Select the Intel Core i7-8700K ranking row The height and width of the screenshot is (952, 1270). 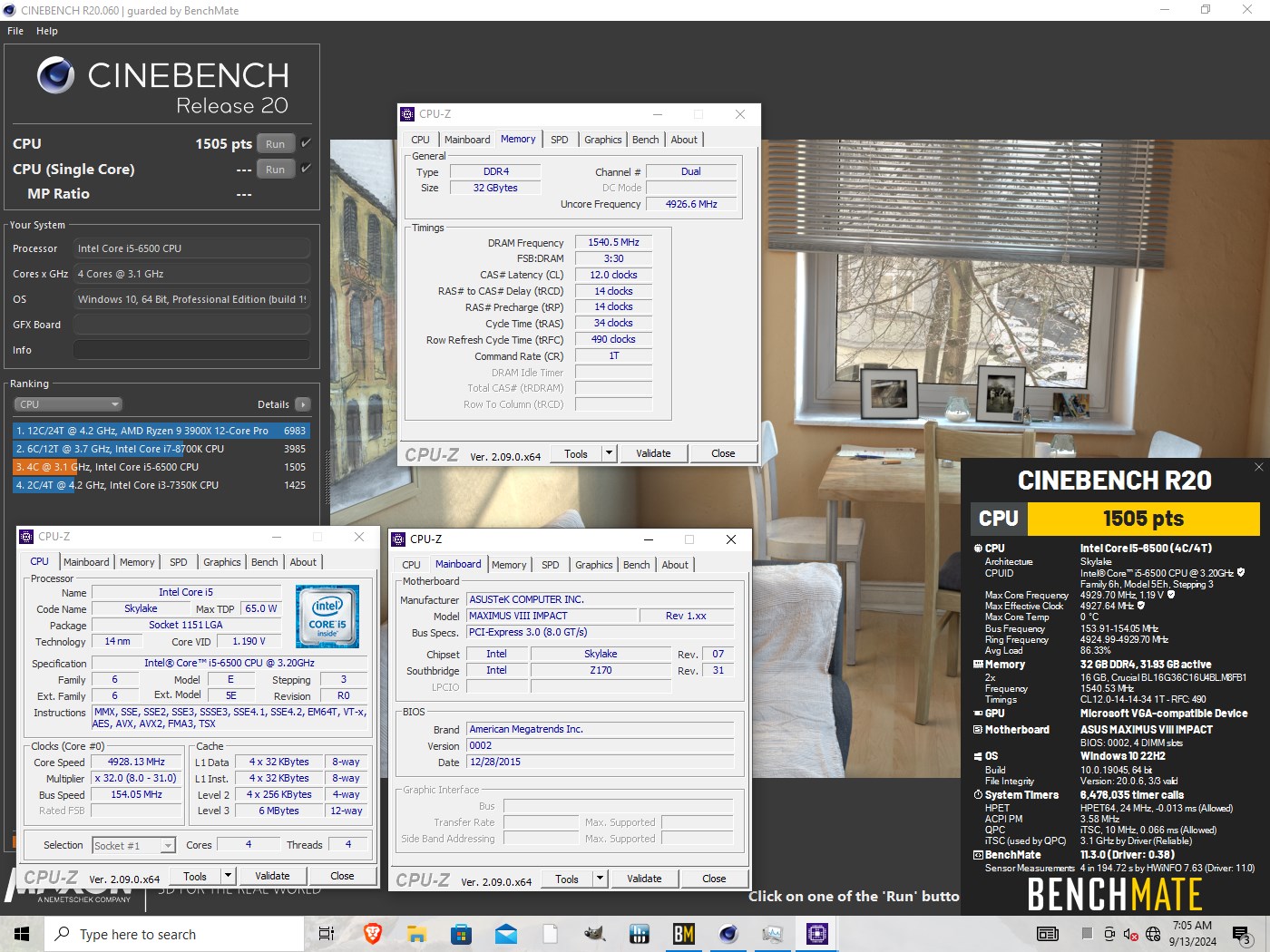161,449
